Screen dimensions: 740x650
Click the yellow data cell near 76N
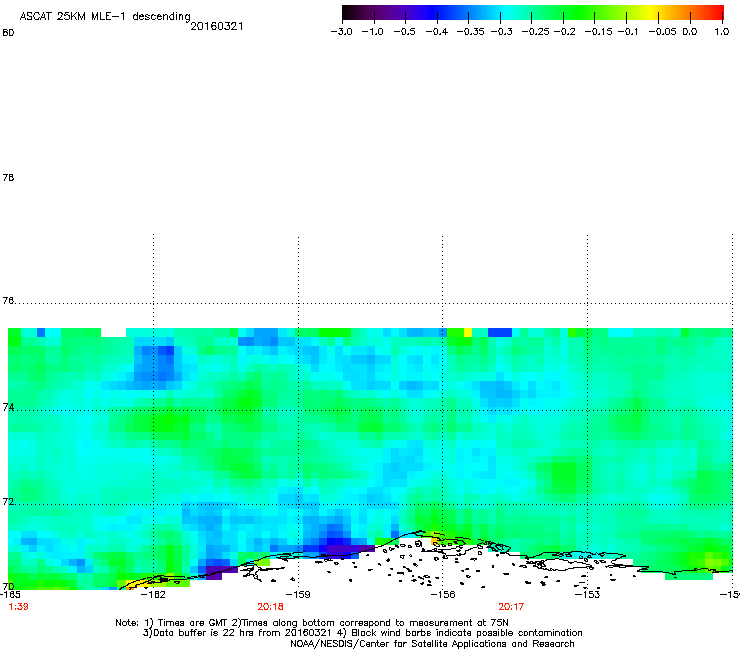[468, 332]
